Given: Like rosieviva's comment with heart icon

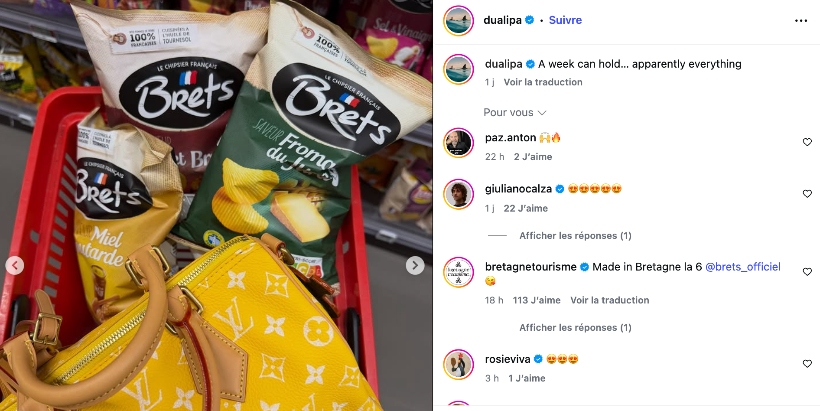Looking at the screenshot, I should tap(807, 364).
